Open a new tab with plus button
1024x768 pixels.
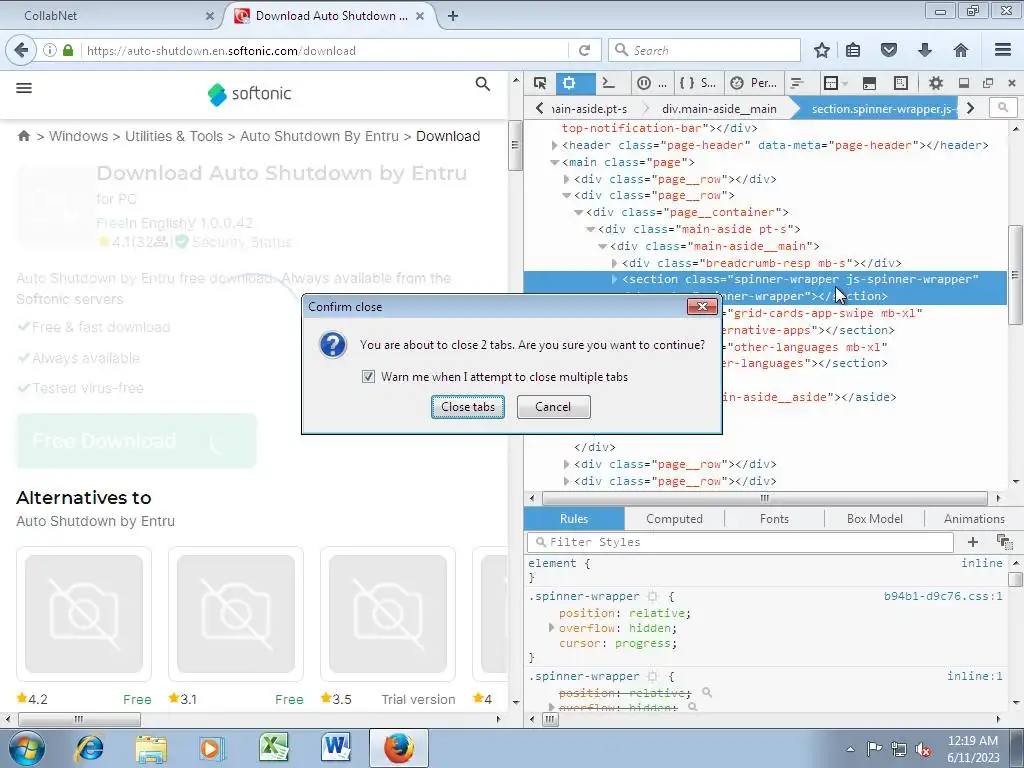(x=453, y=16)
